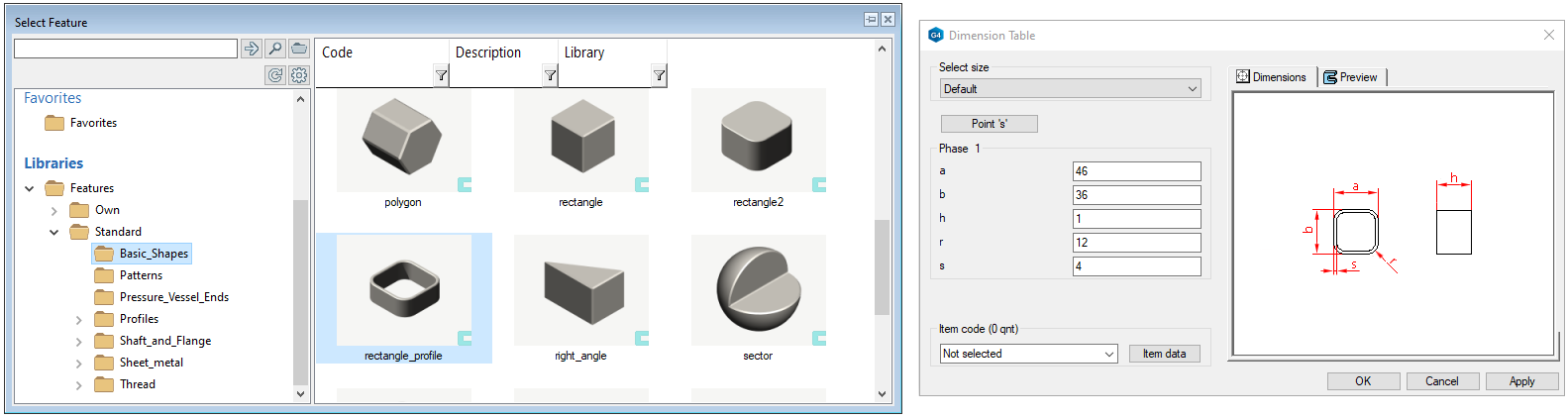Click the magnifier search icon
The width and height of the screenshot is (1568, 419).
pyautogui.click(x=275, y=49)
